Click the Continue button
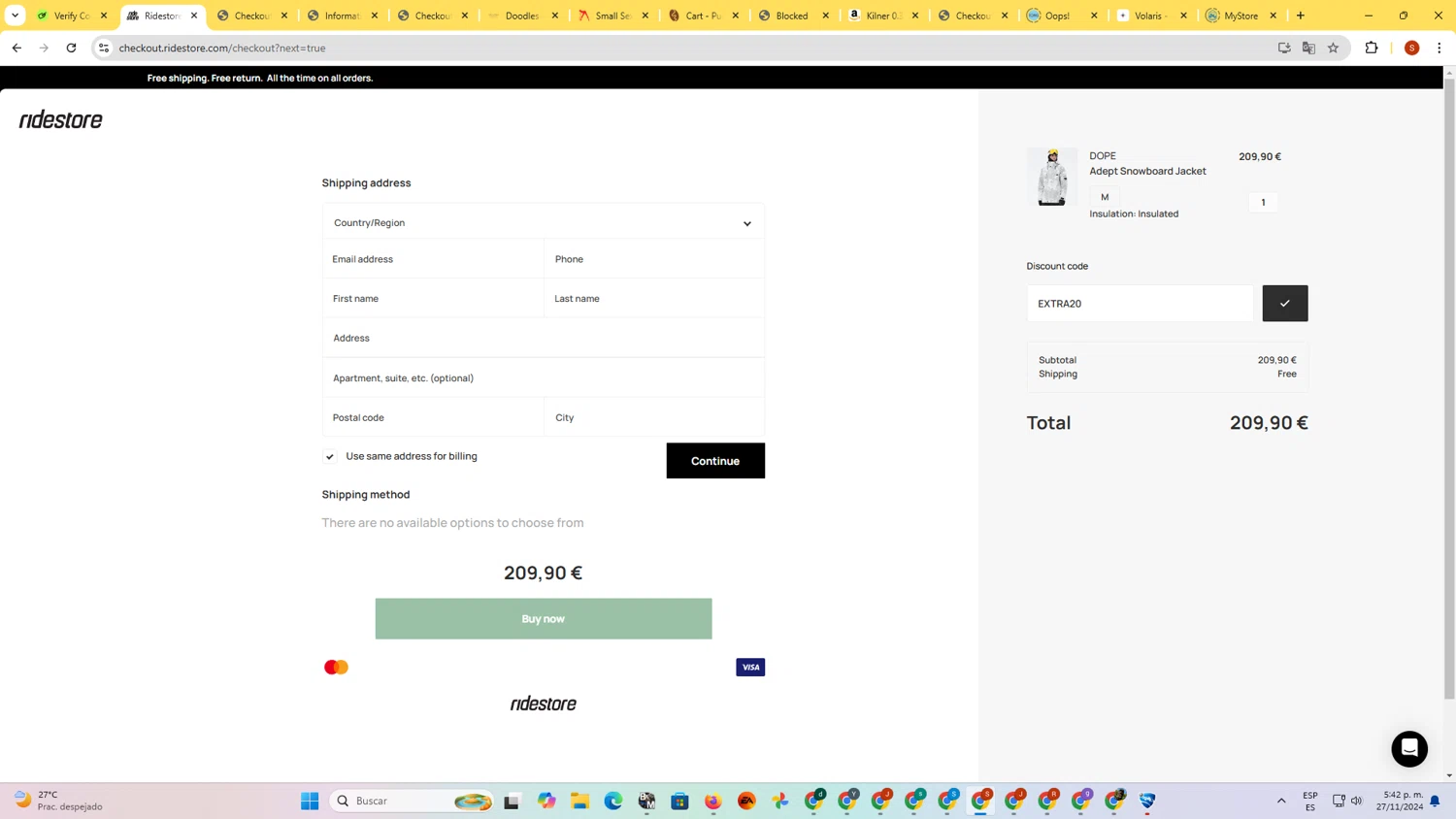 (715, 461)
